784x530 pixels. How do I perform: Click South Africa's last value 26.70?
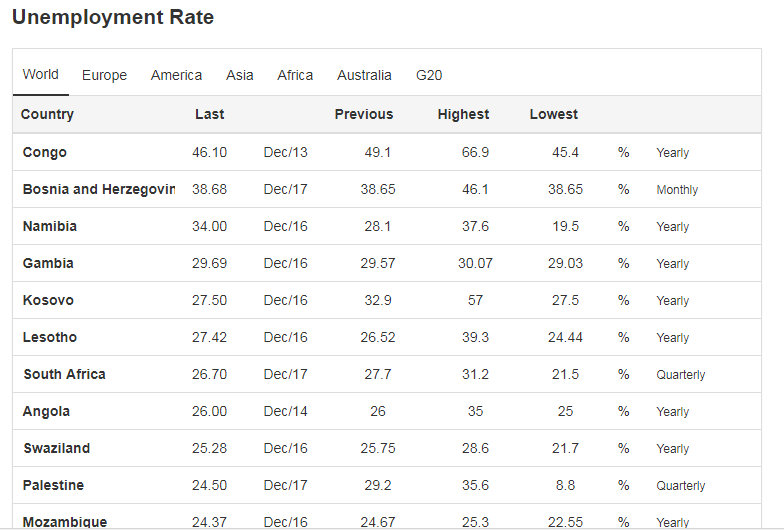(x=210, y=374)
